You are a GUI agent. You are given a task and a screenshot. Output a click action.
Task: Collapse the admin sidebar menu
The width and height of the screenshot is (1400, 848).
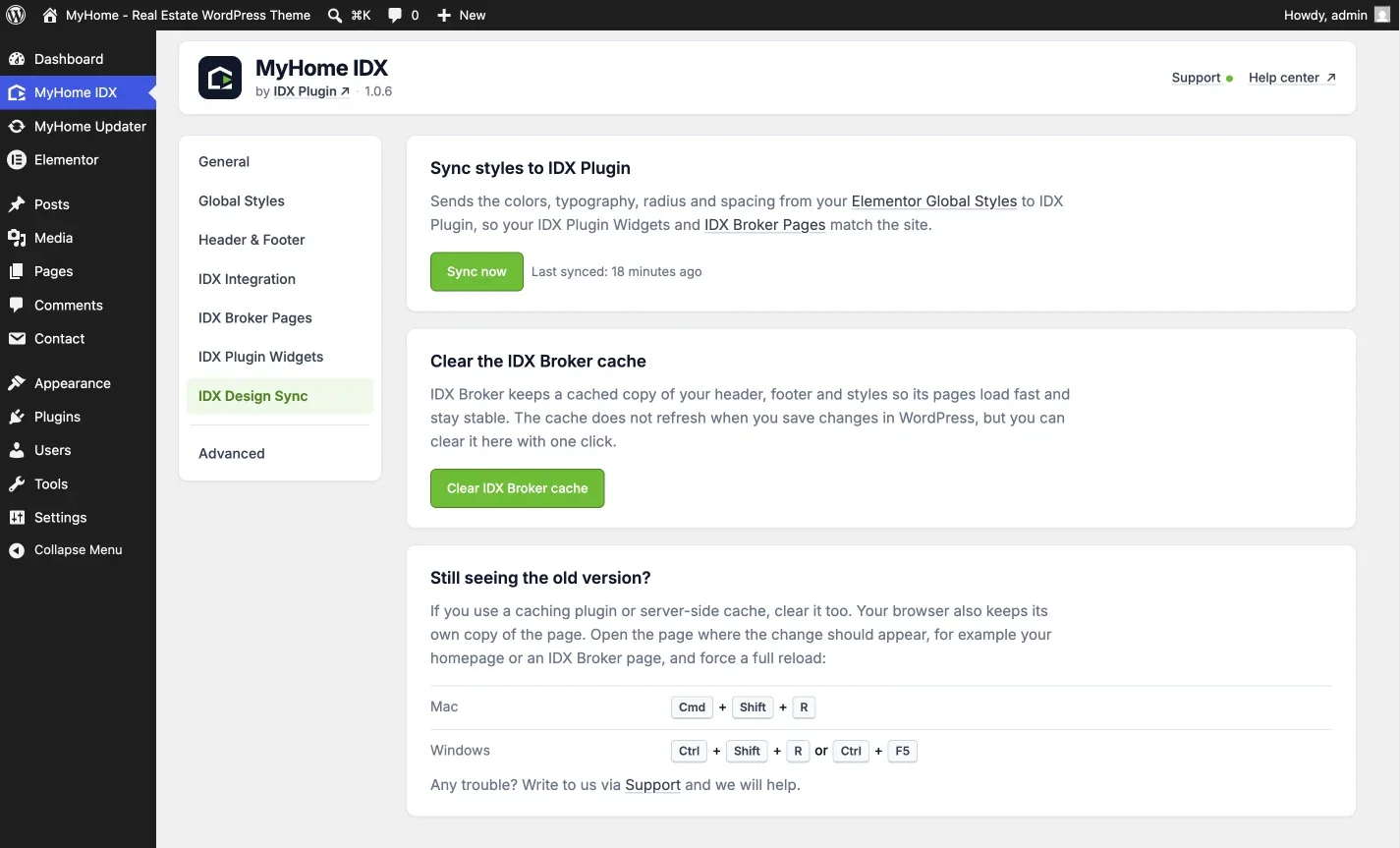[x=78, y=550]
